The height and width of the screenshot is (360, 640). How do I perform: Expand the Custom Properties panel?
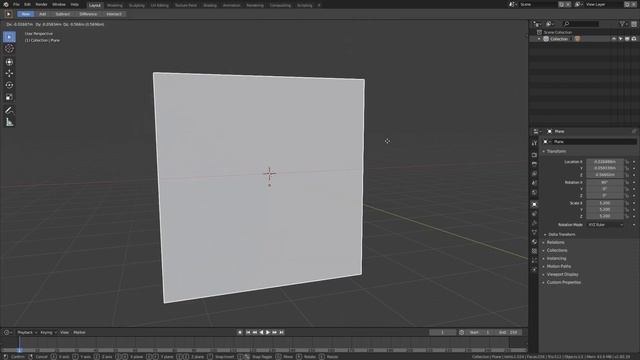pyautogui.click(x=564, y=282)
